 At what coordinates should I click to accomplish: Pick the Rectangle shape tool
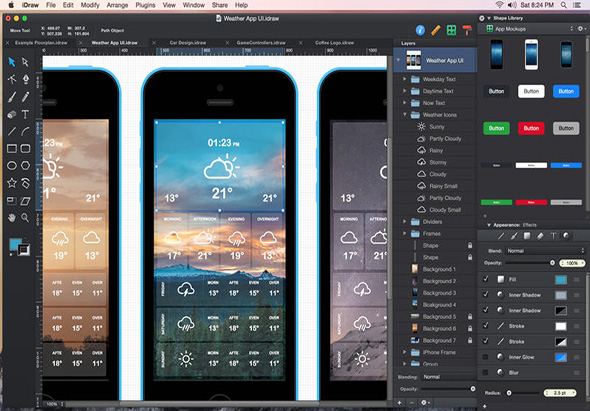pyautogui.click(x=12, y=148)
